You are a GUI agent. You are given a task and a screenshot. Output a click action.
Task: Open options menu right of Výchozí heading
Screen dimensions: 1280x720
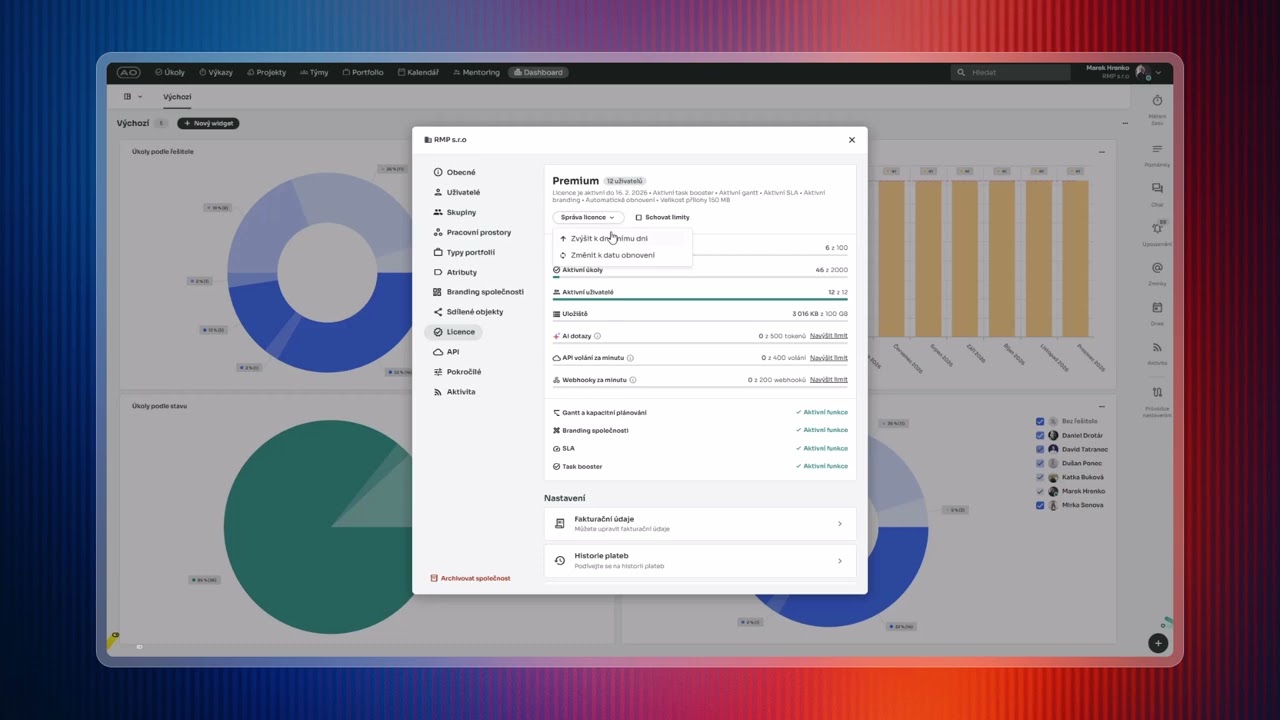pyautogui.click(x=1125, y=124)
